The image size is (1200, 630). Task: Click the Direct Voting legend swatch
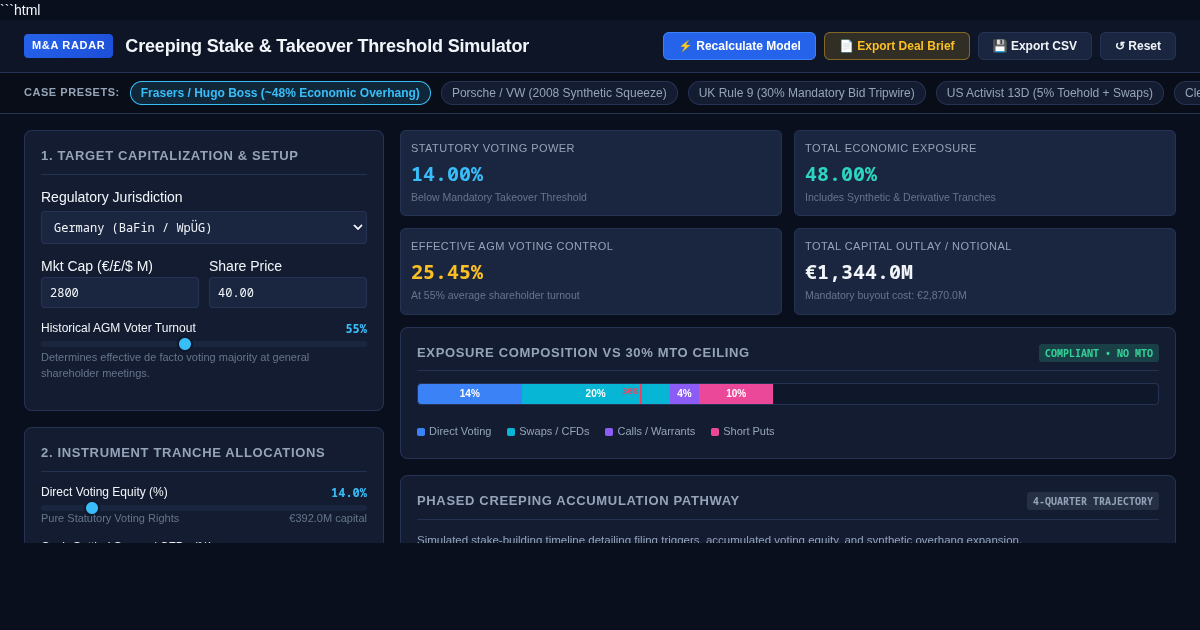coord(421,432)
